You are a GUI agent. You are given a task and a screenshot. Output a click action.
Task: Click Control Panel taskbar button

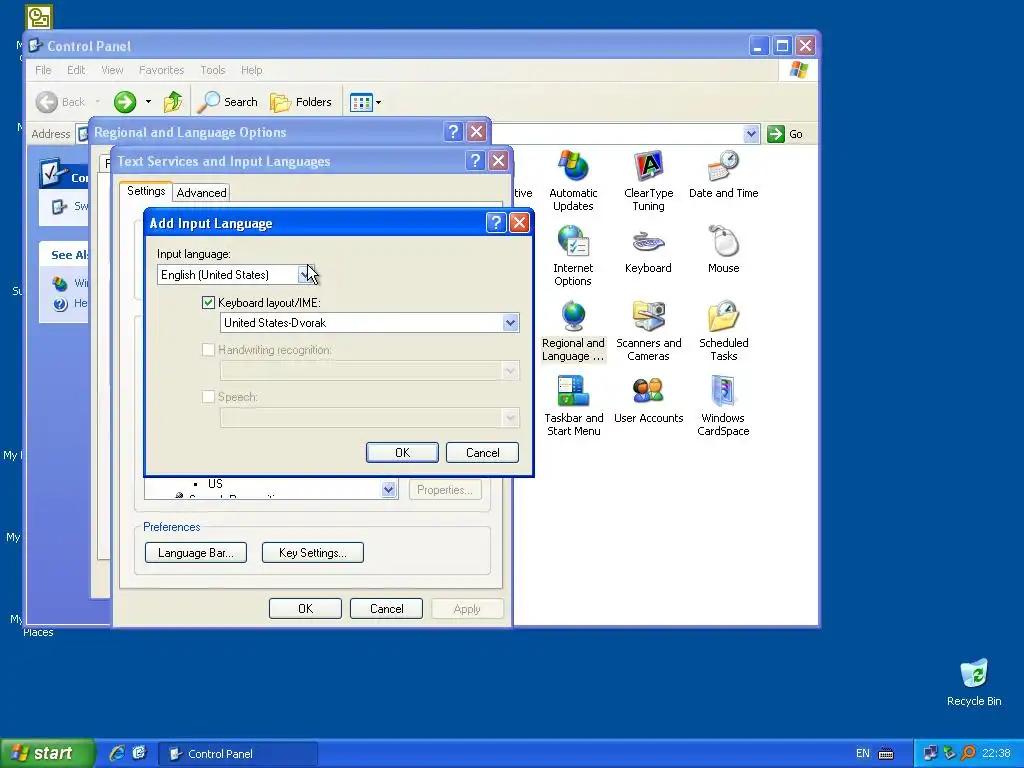tap(238, 754)
